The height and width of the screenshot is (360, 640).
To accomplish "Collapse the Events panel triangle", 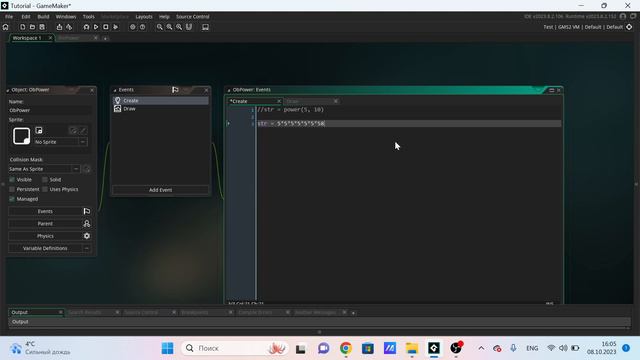I will pos(115,90).
